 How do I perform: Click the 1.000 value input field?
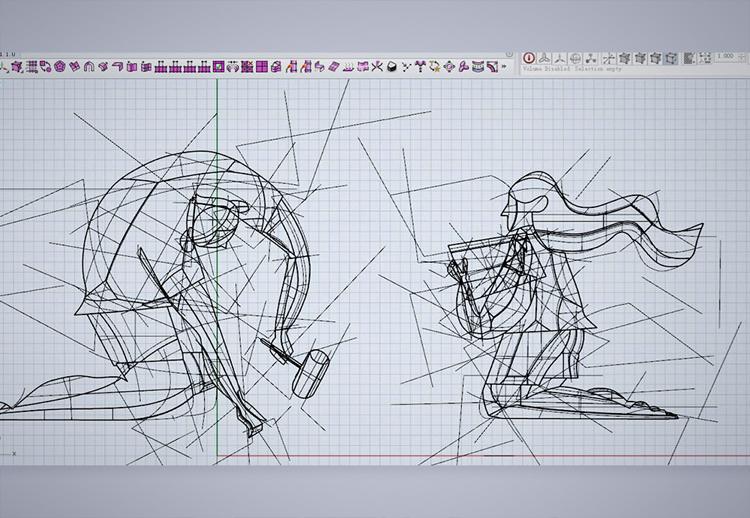click(726, 58)
